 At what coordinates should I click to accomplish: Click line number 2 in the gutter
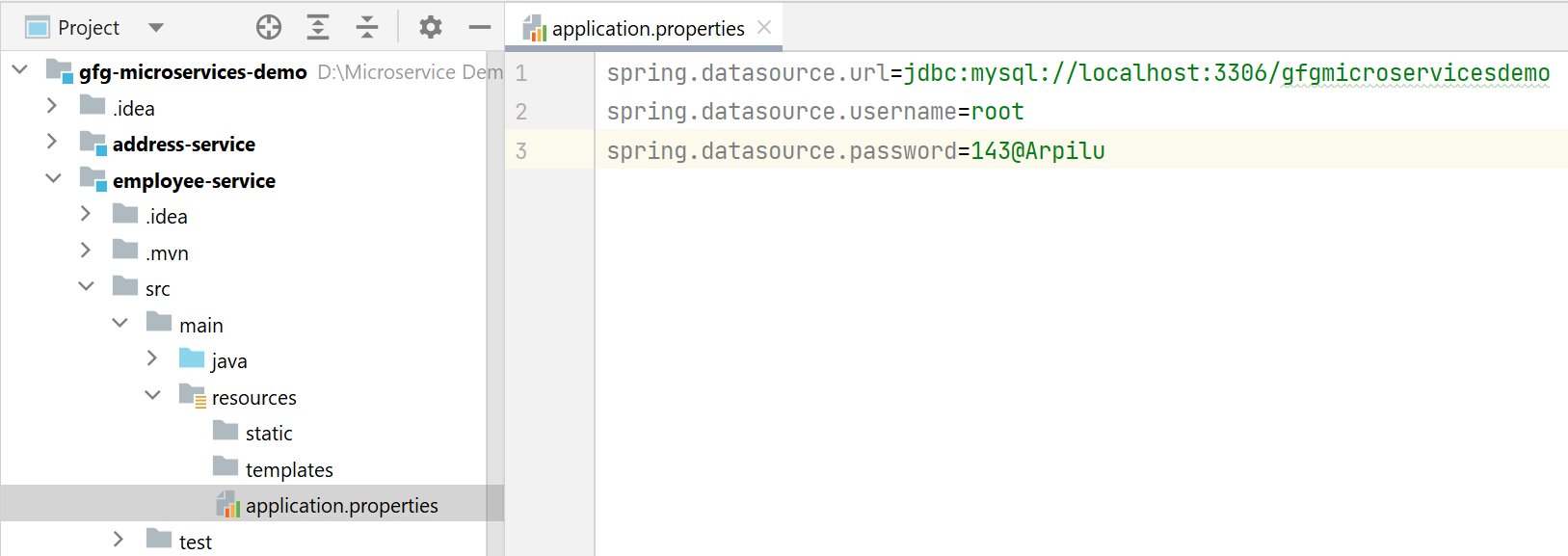(x=521, y=112)
